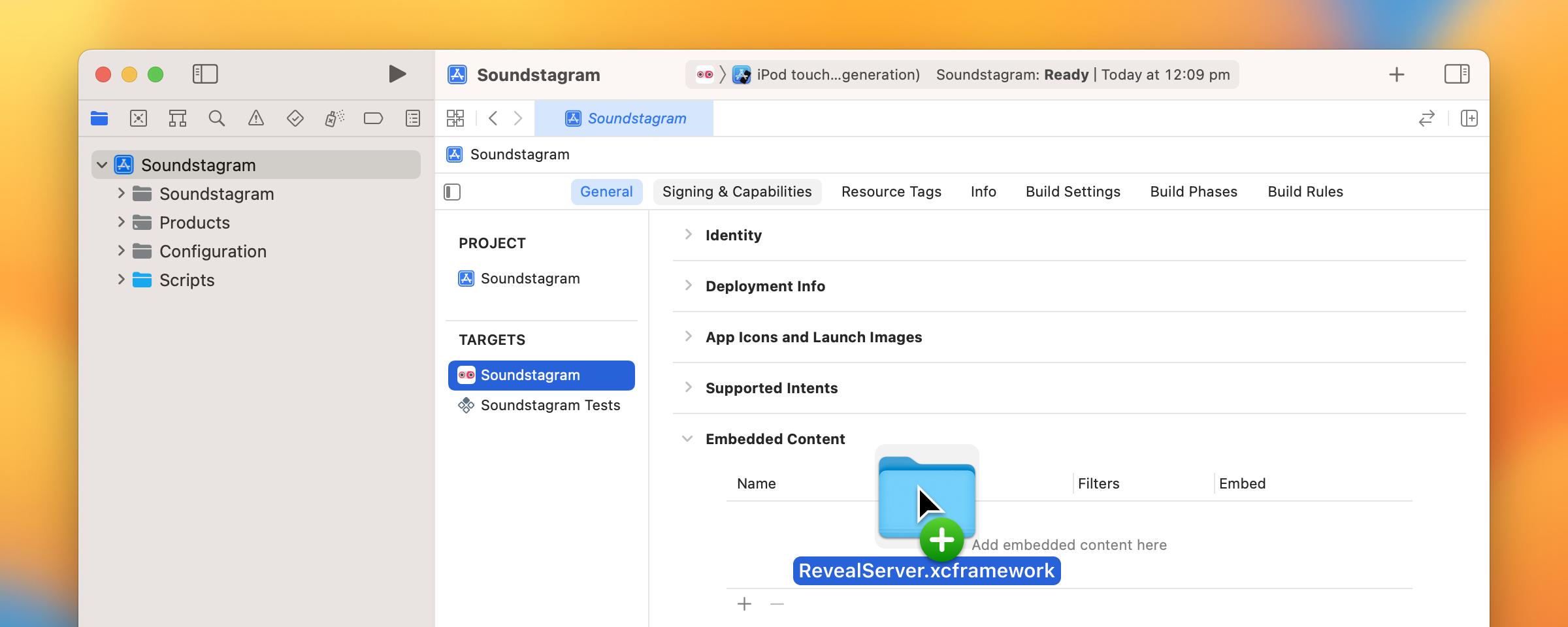Expand the Identity section
Screen dimensions: 1568x627
(688, 234)
